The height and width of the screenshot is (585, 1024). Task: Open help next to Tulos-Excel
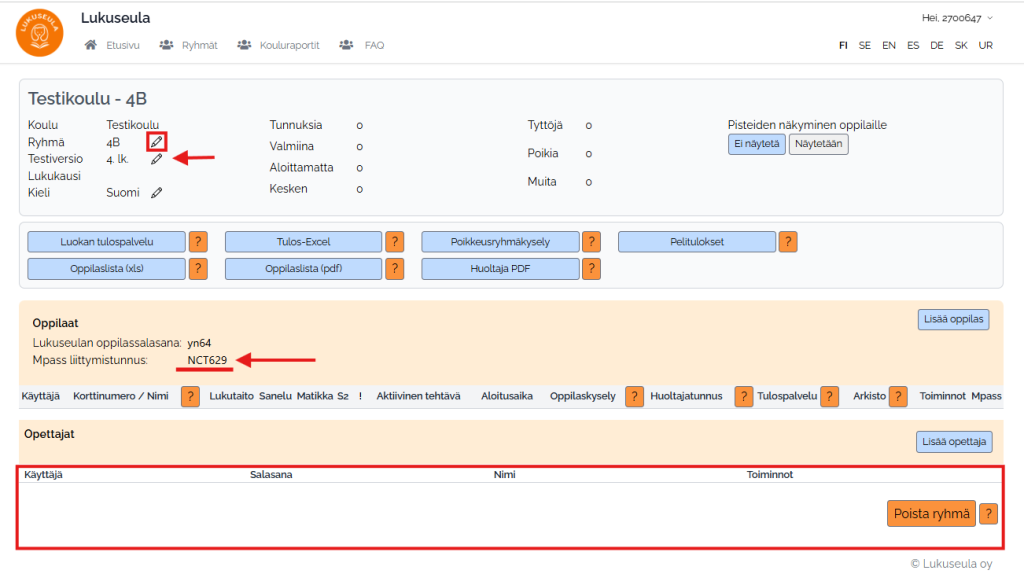pyautogui.click(x=395, y=241)
